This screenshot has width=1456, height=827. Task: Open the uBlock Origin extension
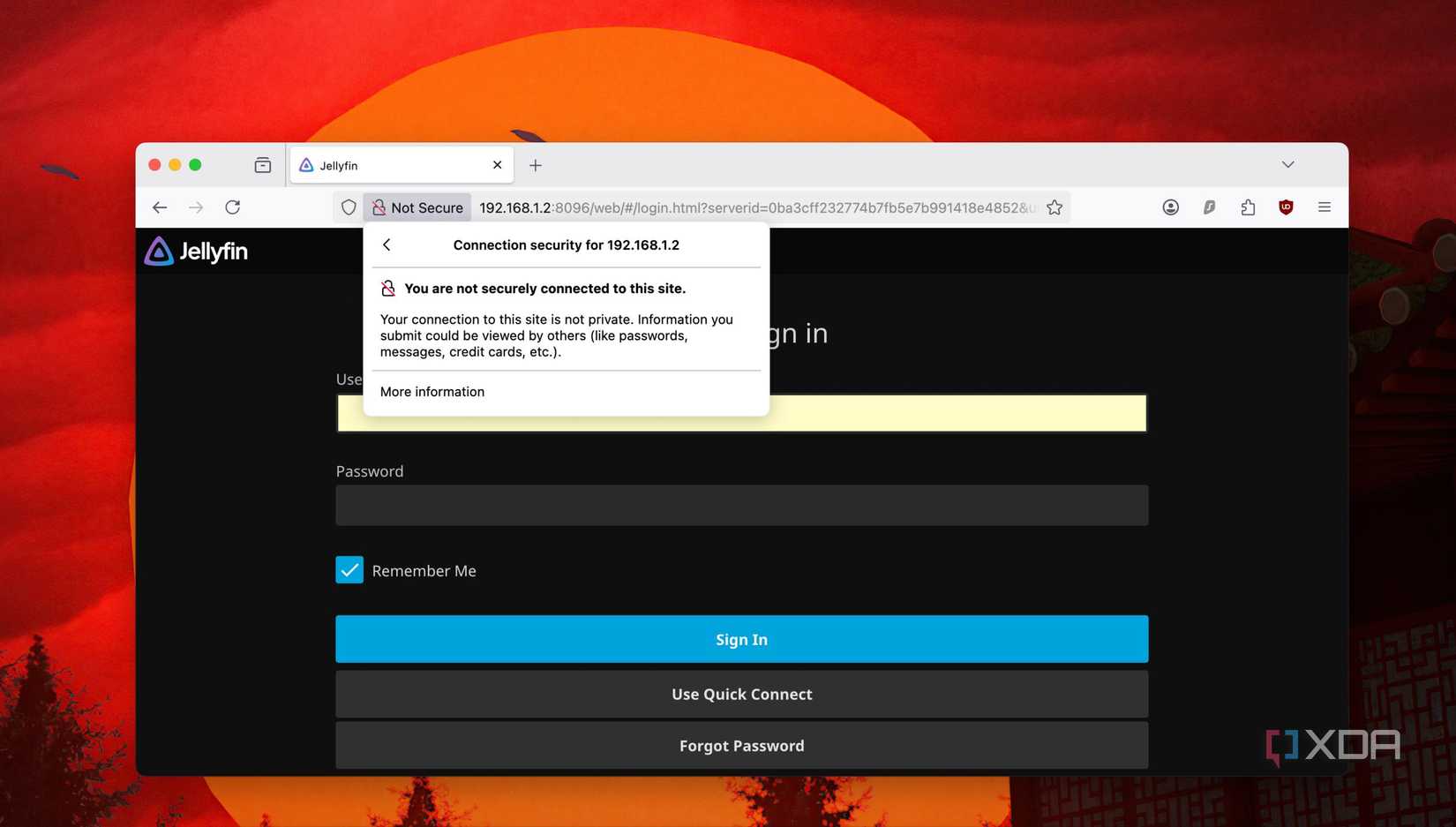1286,207
